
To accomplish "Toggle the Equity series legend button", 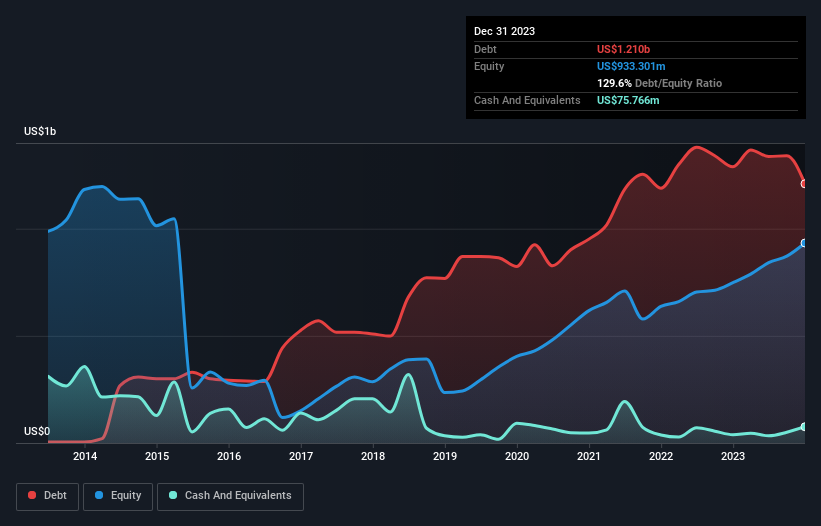I will [118, 496].
